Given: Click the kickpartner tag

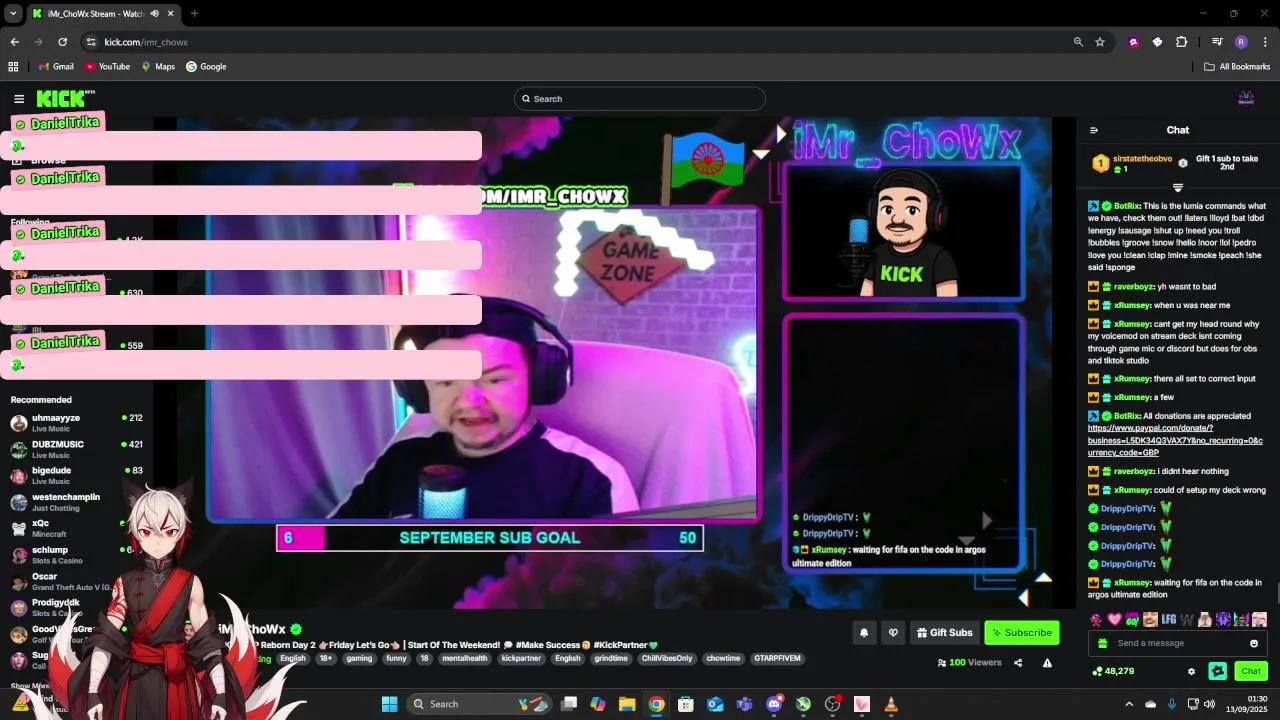Looking at the screenshot, I should pyautogui.click(x=521, y=659).
